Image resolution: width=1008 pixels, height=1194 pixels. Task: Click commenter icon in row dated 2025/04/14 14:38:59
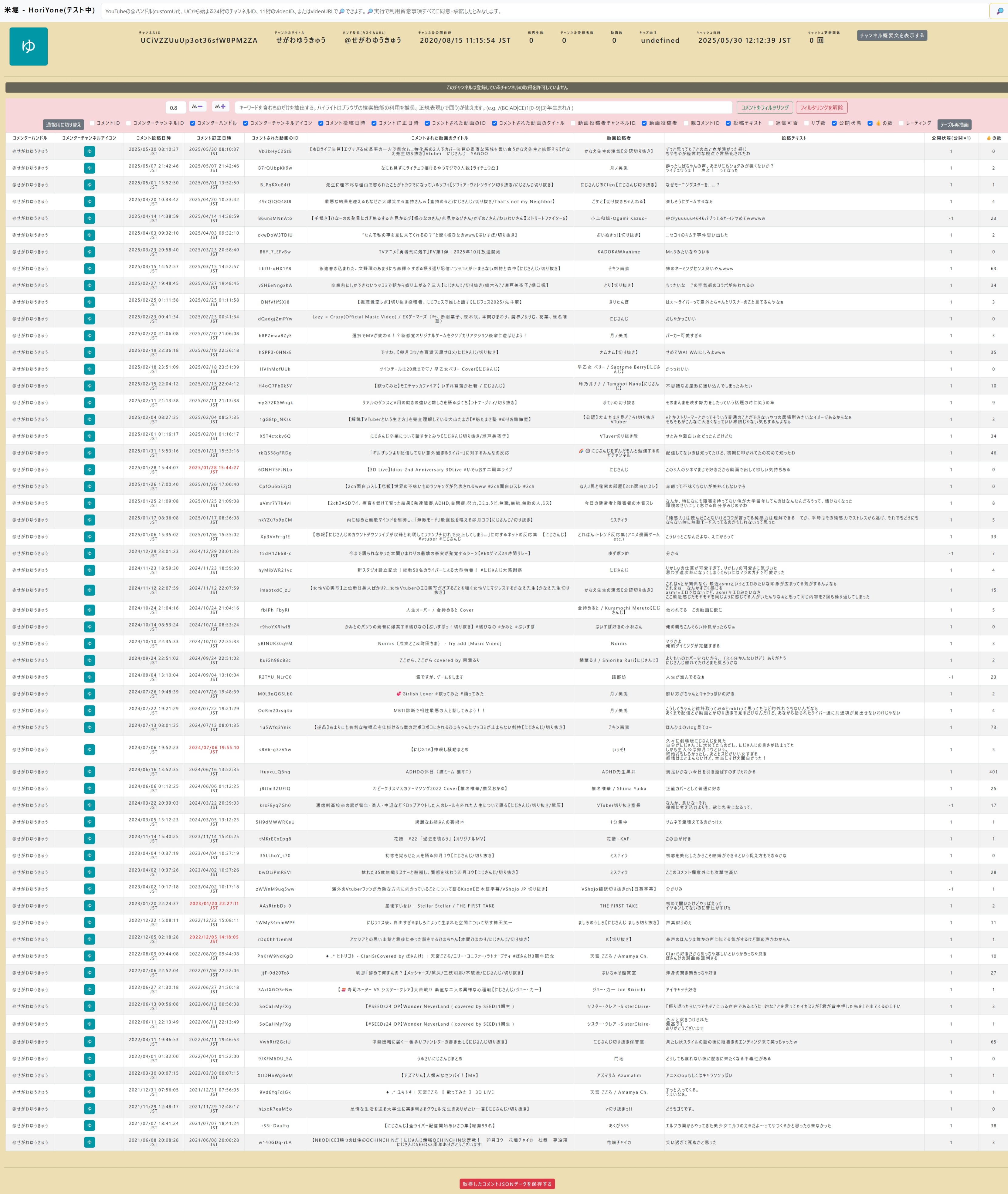(x=89, y=218)
